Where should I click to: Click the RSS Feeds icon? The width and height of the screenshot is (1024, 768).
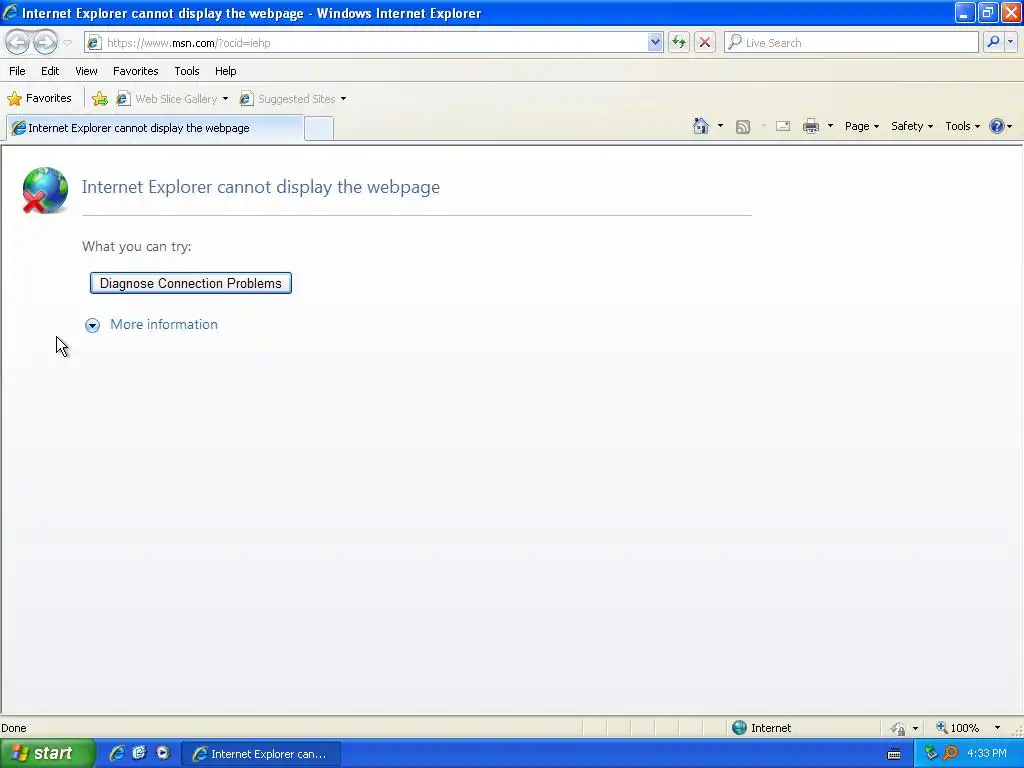743,127
